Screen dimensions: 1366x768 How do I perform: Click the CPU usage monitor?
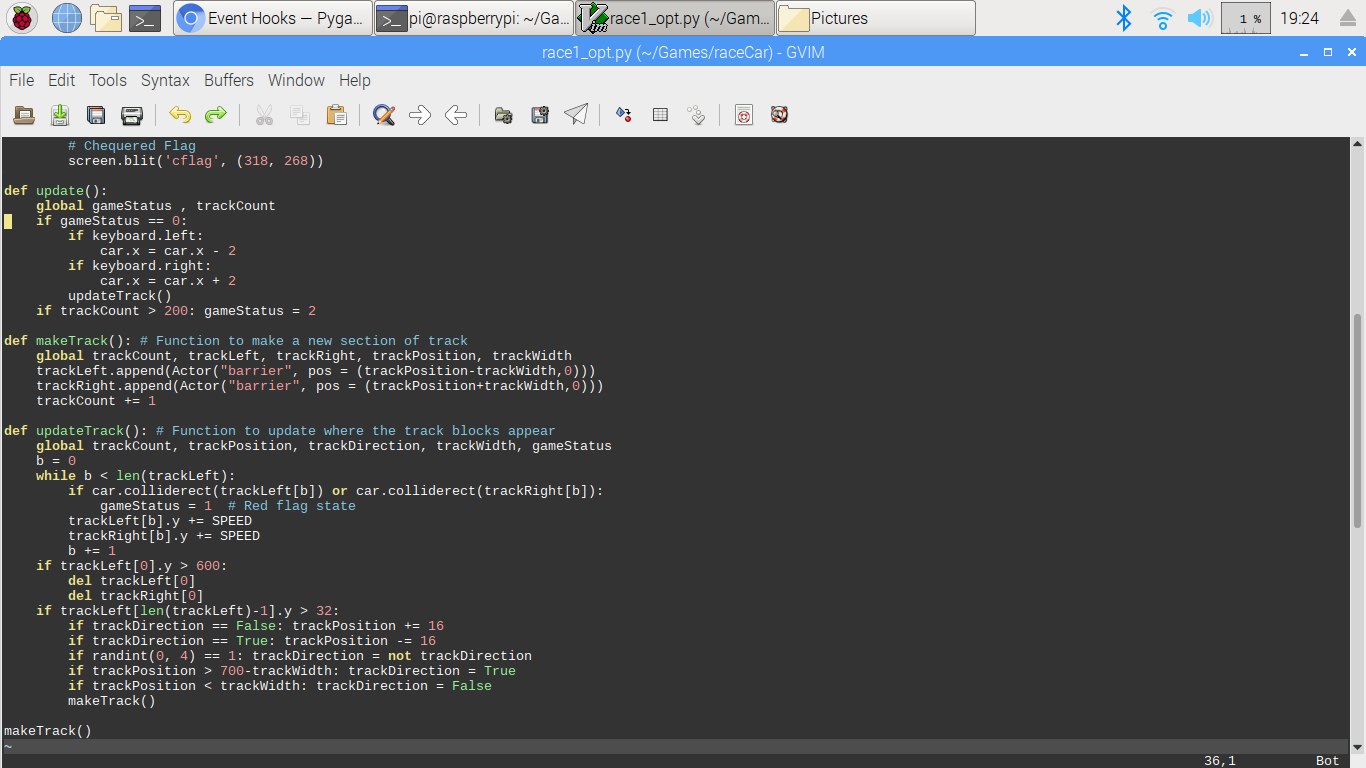coord(1246,18)
